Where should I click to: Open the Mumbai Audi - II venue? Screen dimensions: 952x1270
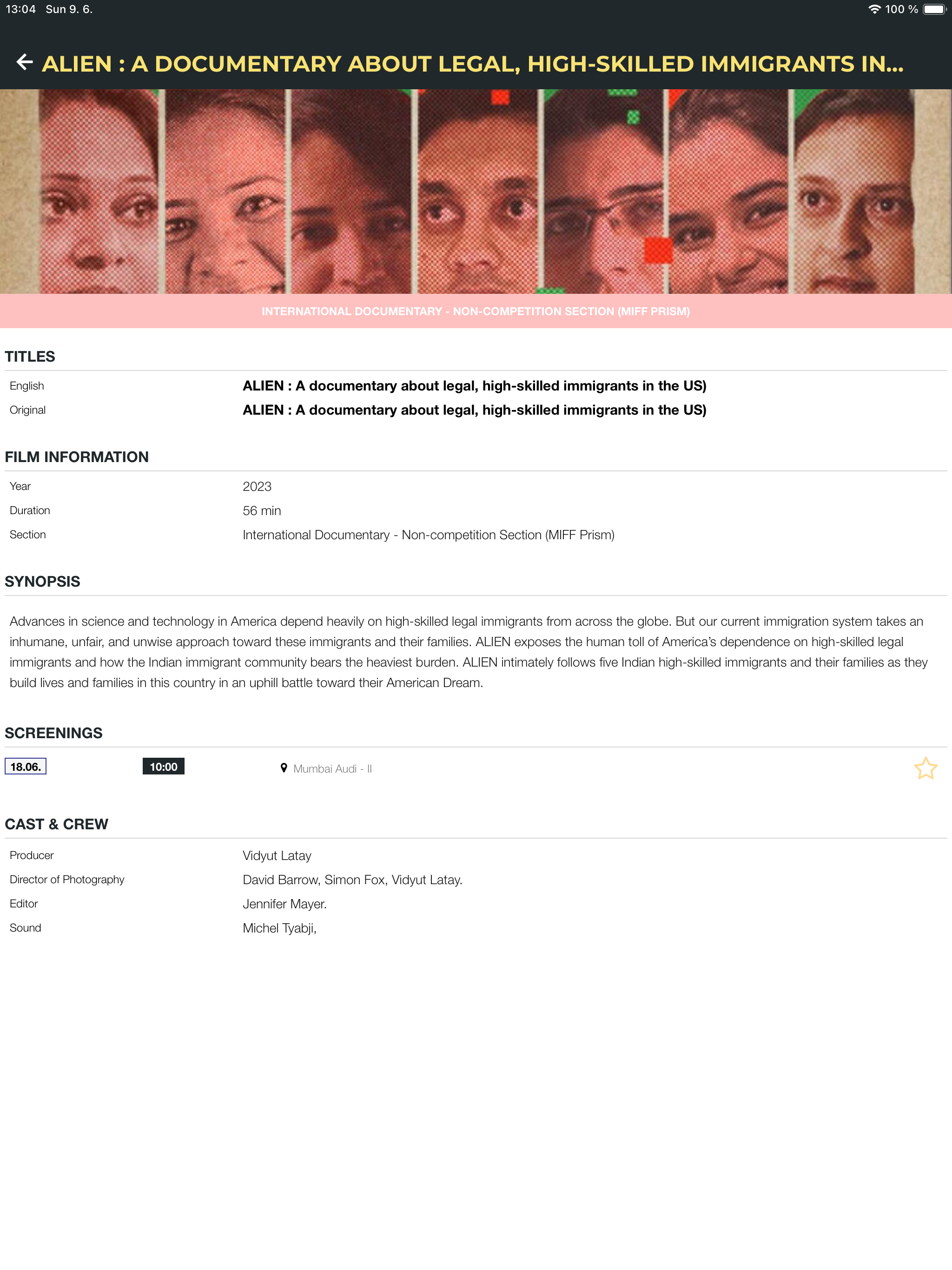pos(332,769)
